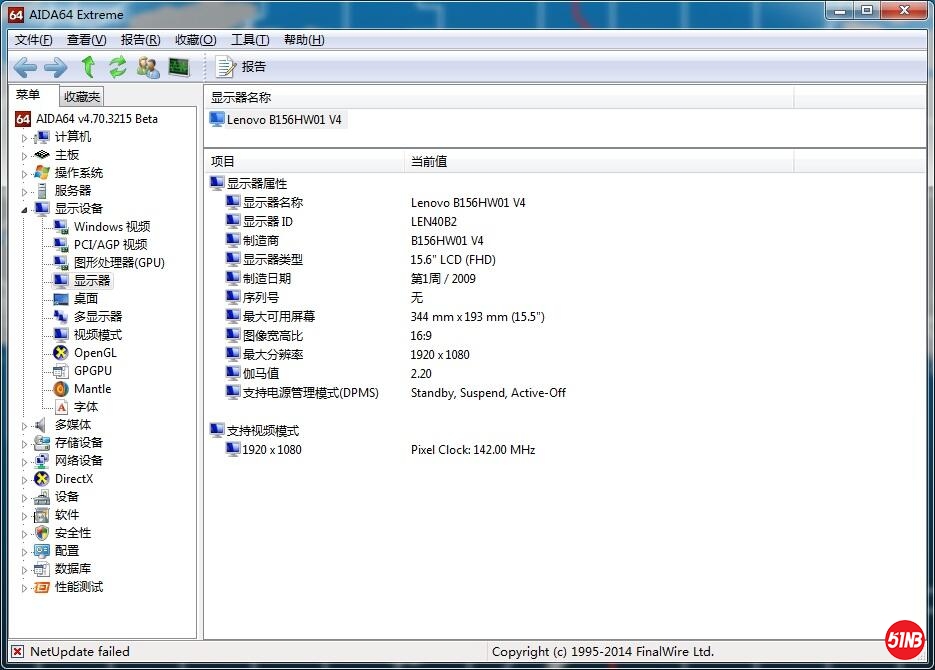Open the system monitor graph icon
This screenshot has width=935, height=670.
(x=179, y=67)
